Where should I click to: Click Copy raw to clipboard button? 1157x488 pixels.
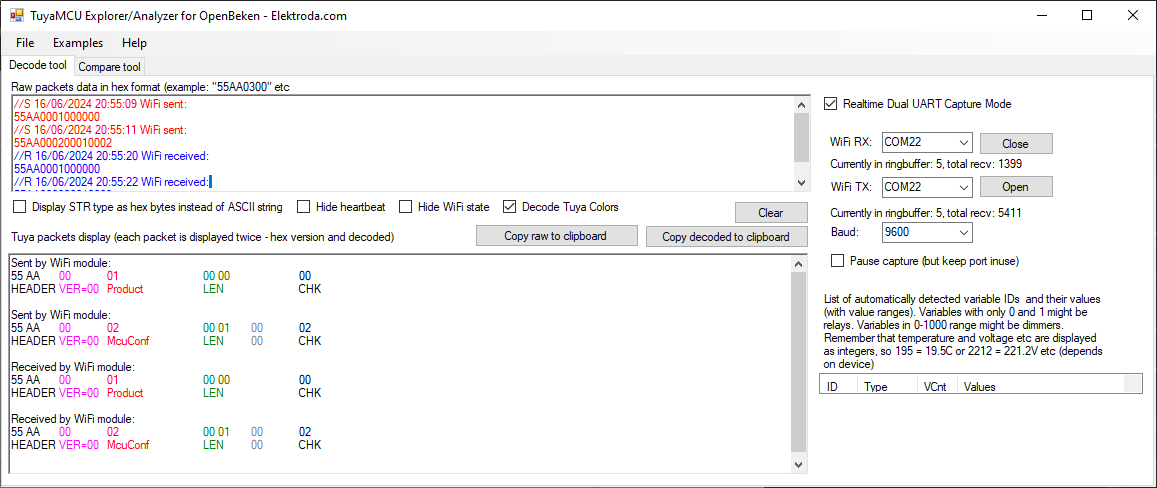(556, 236)
